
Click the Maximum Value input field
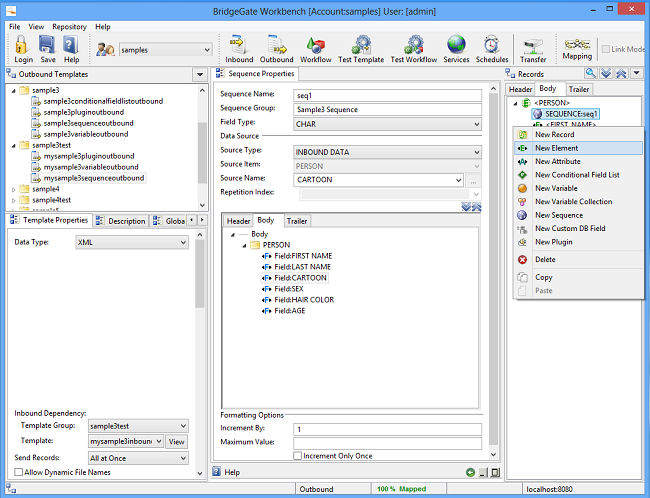click(x=387, y=443)
